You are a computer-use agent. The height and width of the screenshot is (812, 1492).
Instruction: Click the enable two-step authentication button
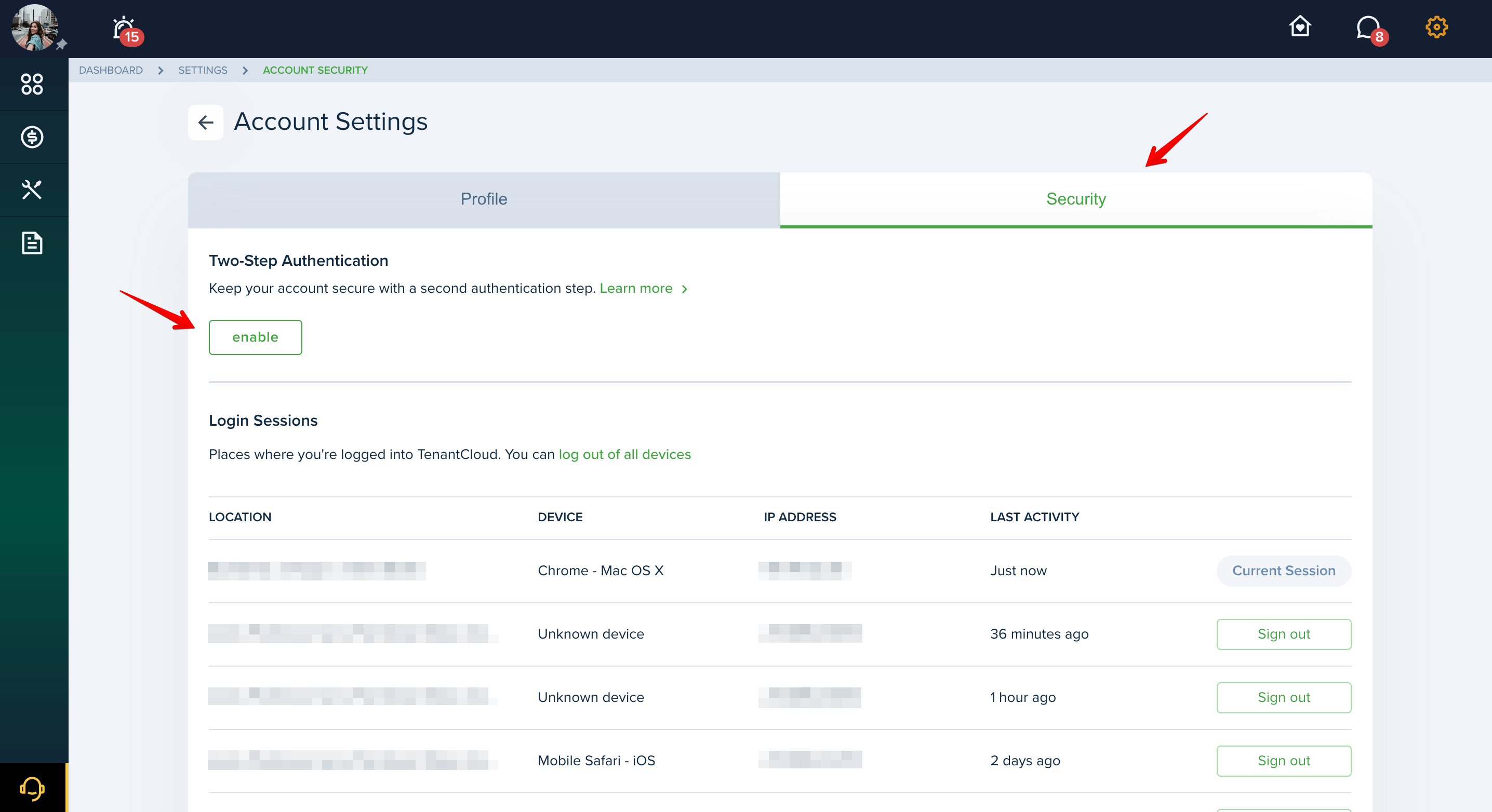[x=256, y=337]
